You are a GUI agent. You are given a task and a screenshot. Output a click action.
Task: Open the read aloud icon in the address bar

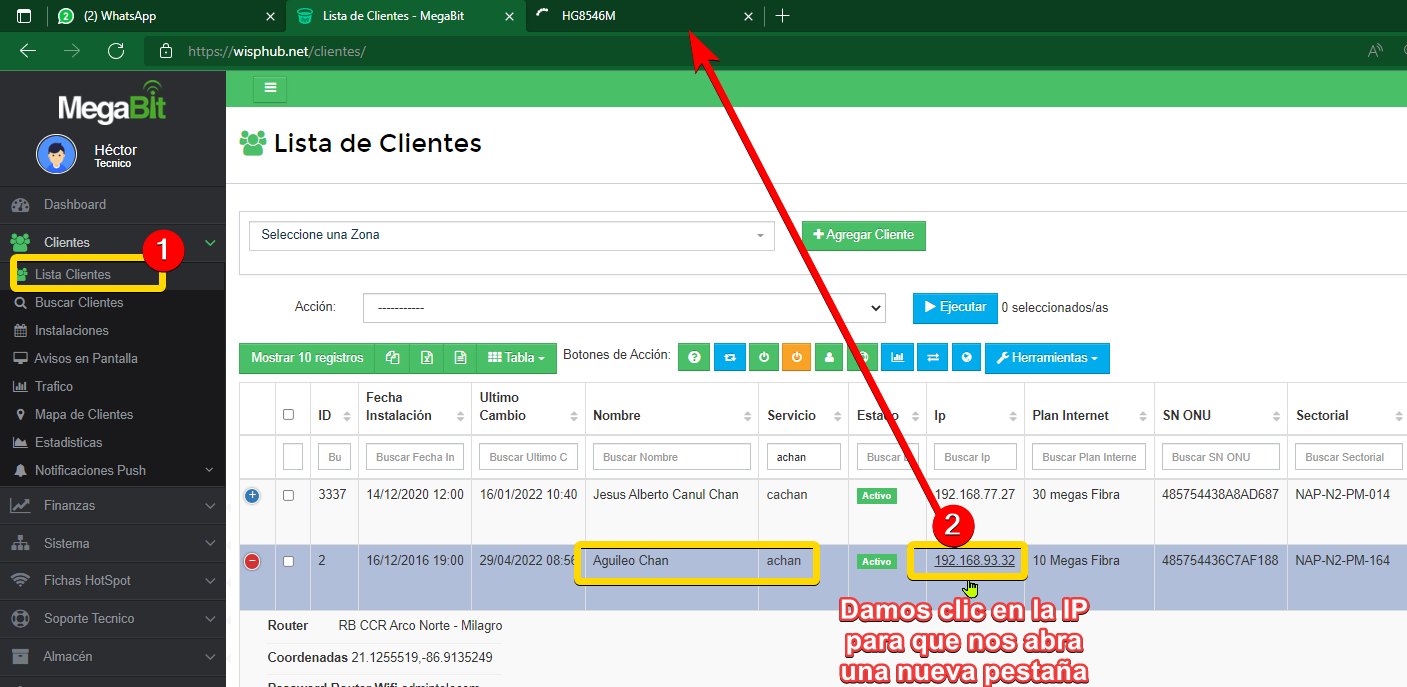coord(1375,50)
